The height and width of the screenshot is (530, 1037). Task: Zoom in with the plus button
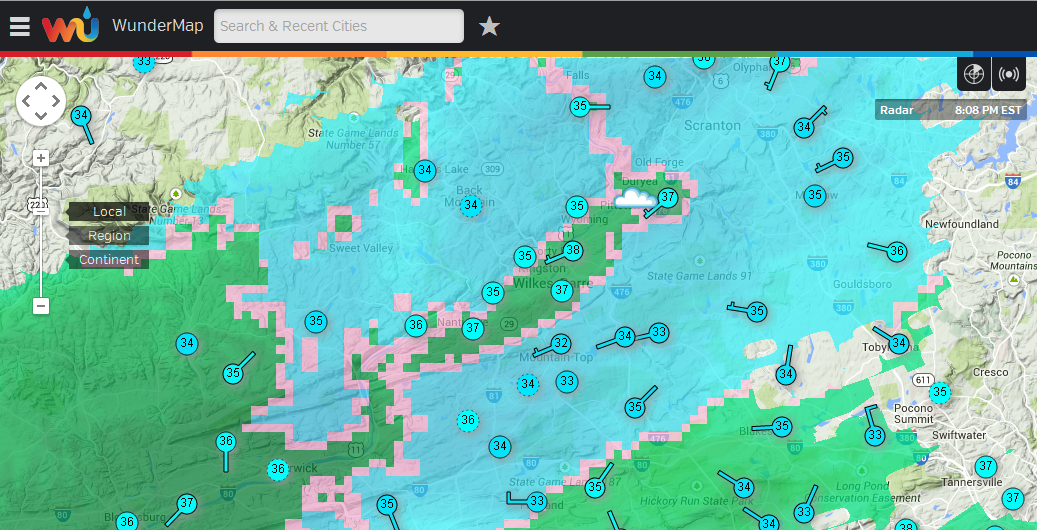tap(41, 158)
